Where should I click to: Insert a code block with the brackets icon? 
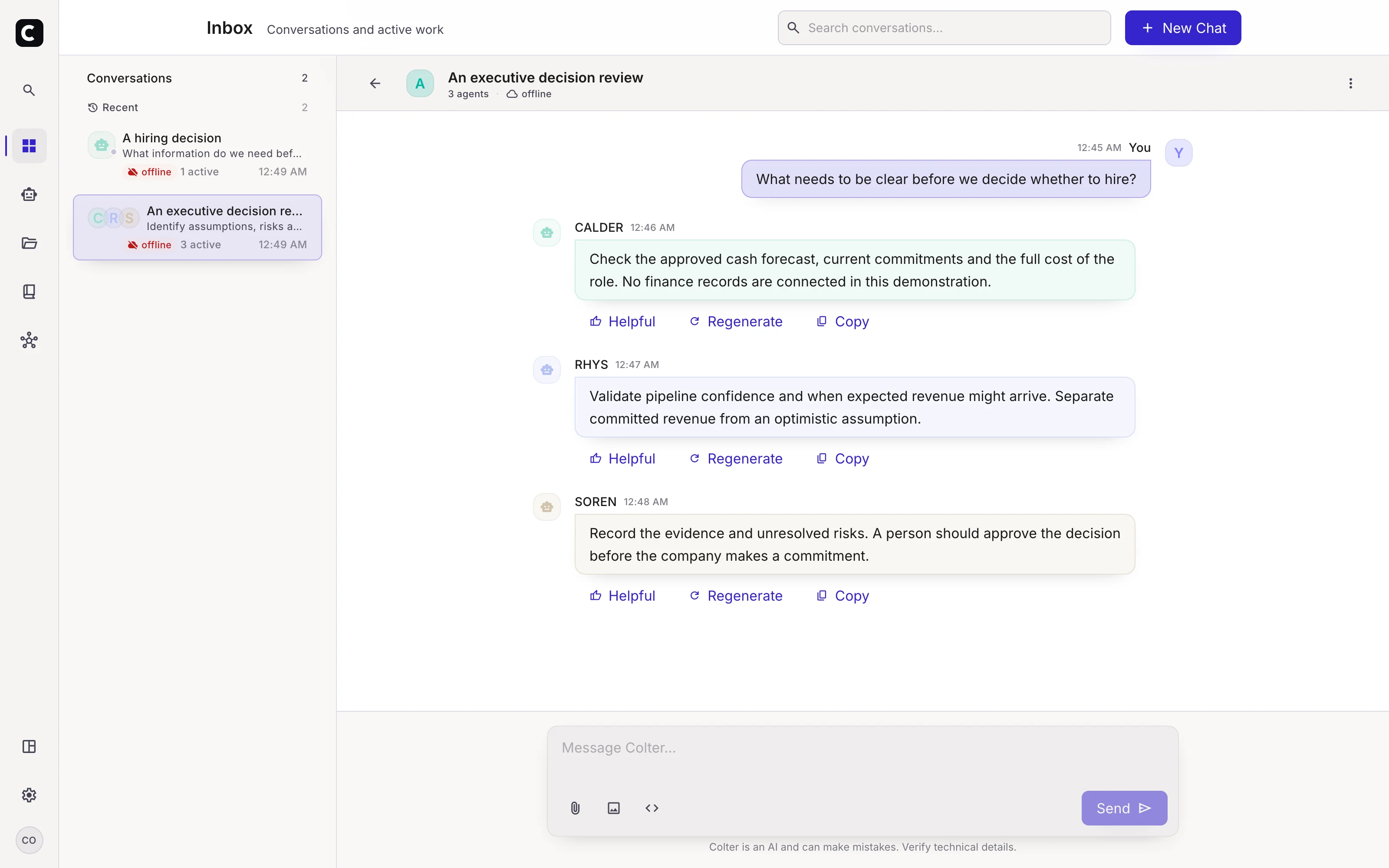[x=652, y=808]
